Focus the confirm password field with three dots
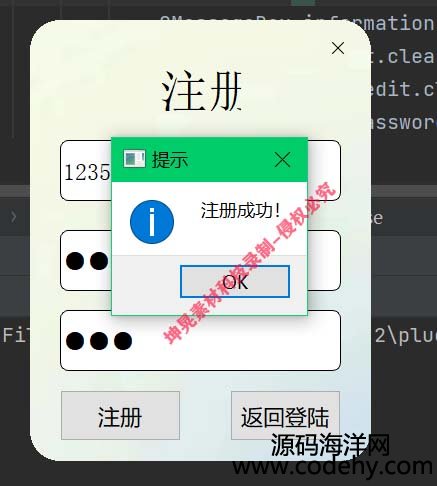This screenshot has width=437, height=486. [x=200, y=340]
